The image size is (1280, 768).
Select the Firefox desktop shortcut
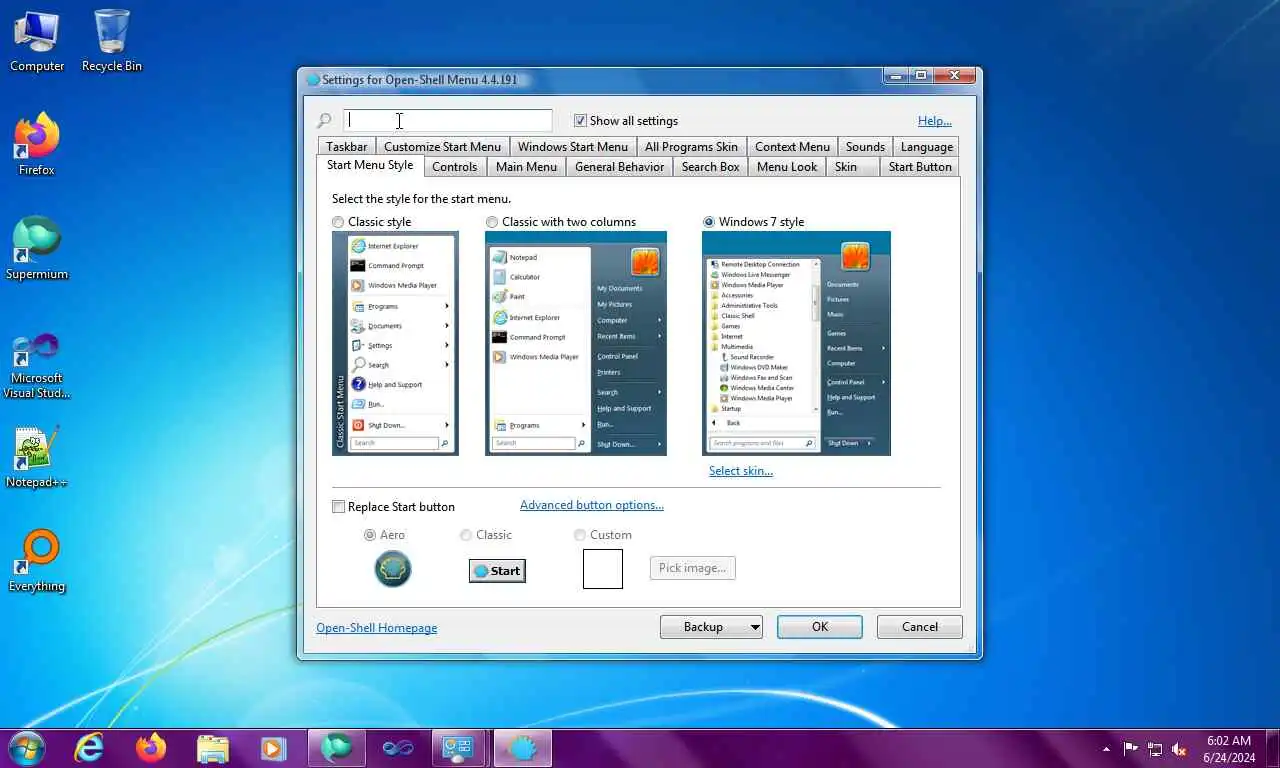(37, 144)
